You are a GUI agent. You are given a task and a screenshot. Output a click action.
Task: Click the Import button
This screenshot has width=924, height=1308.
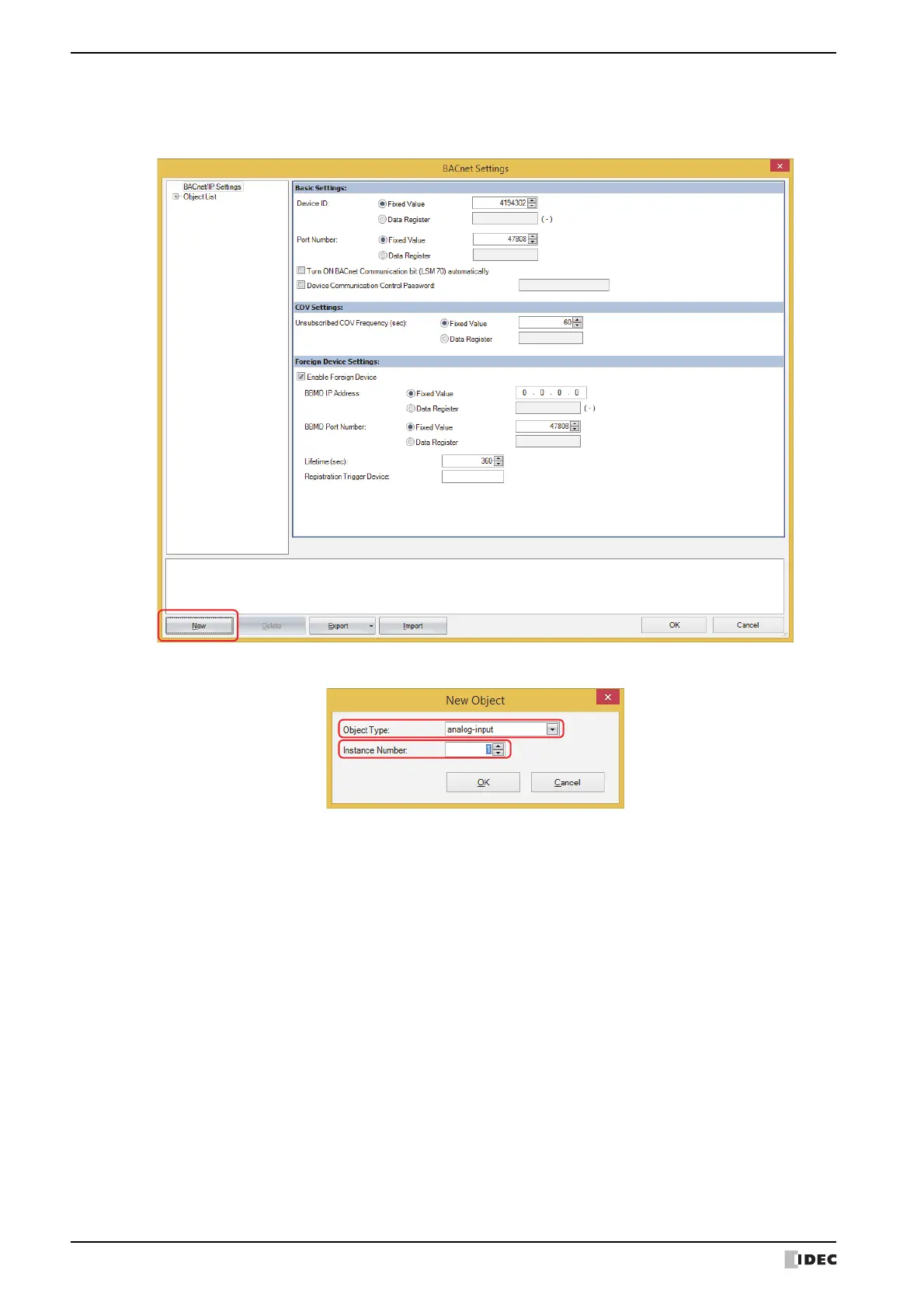tap(413, 626)
